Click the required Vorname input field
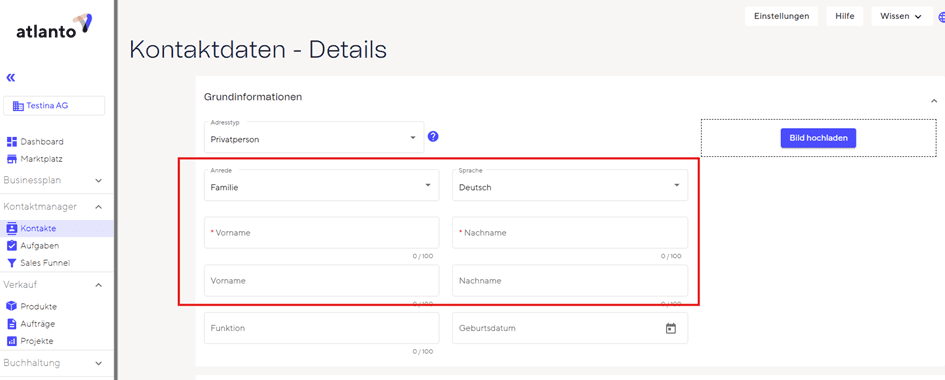This screenshot has width=945, height=380. pyautogui.click(x=322, y=232)
